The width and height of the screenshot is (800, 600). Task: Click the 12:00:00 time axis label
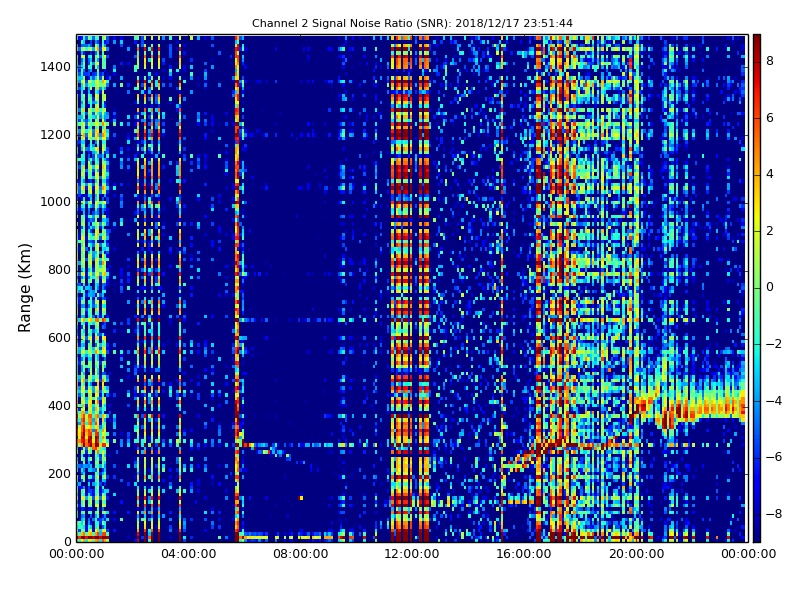click(412, 554)
